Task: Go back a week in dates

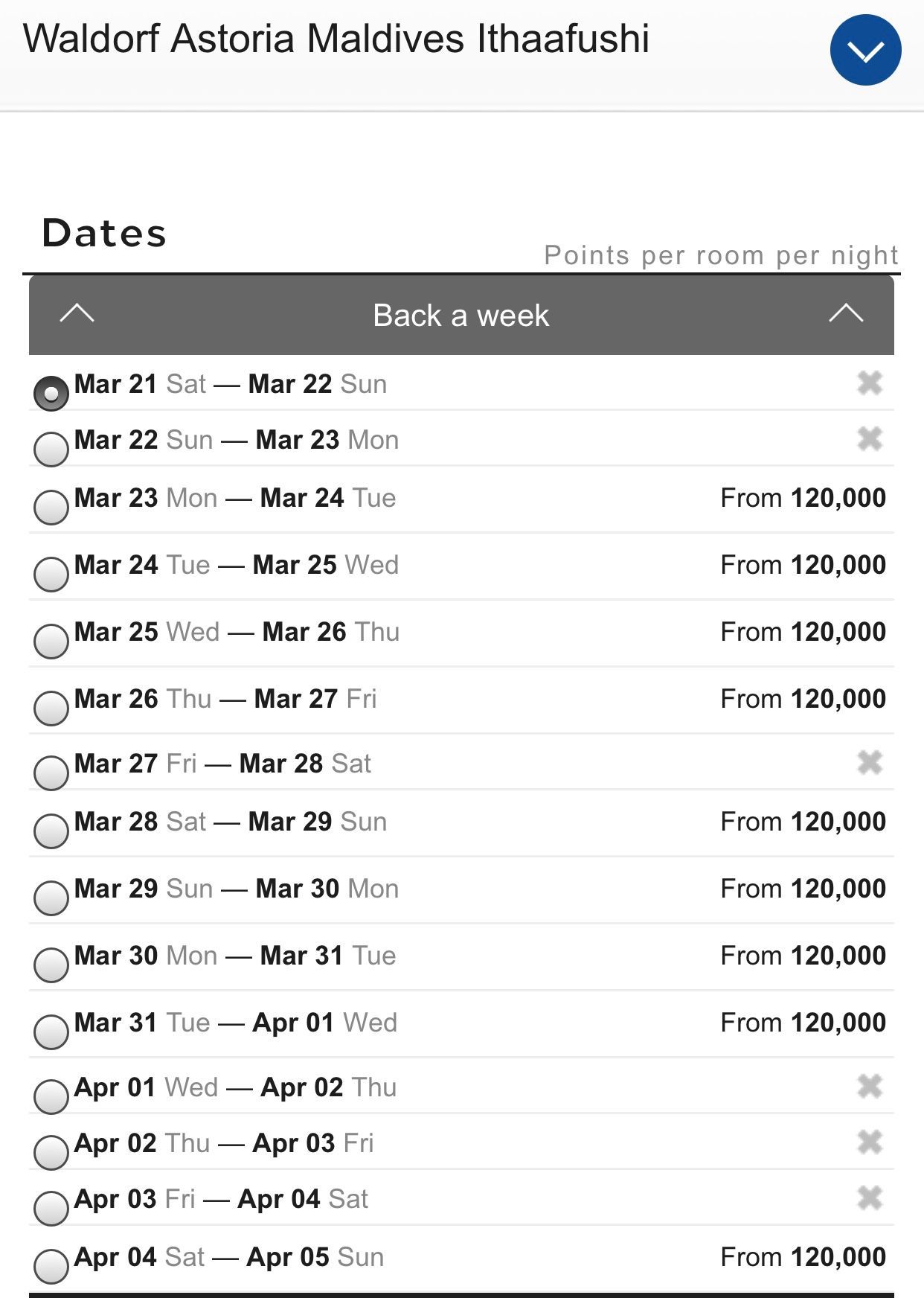Action: click(461, 316)
